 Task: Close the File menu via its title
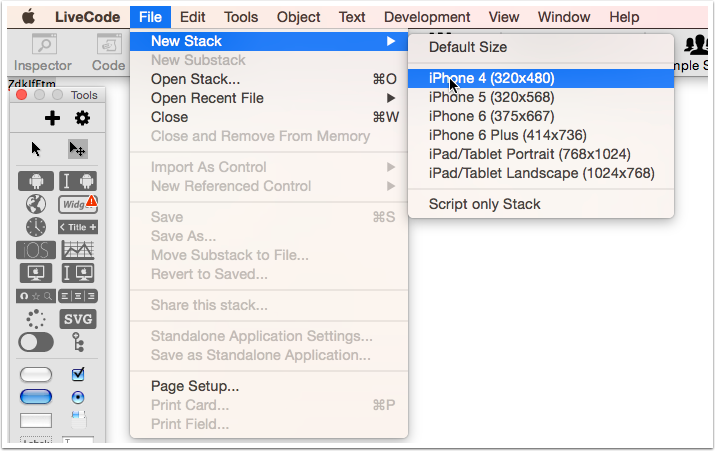coord(150,17)
